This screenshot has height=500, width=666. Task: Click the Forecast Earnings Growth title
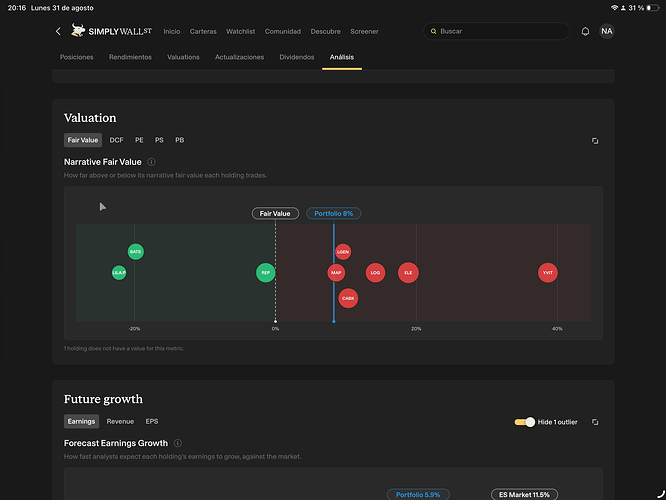116,443
